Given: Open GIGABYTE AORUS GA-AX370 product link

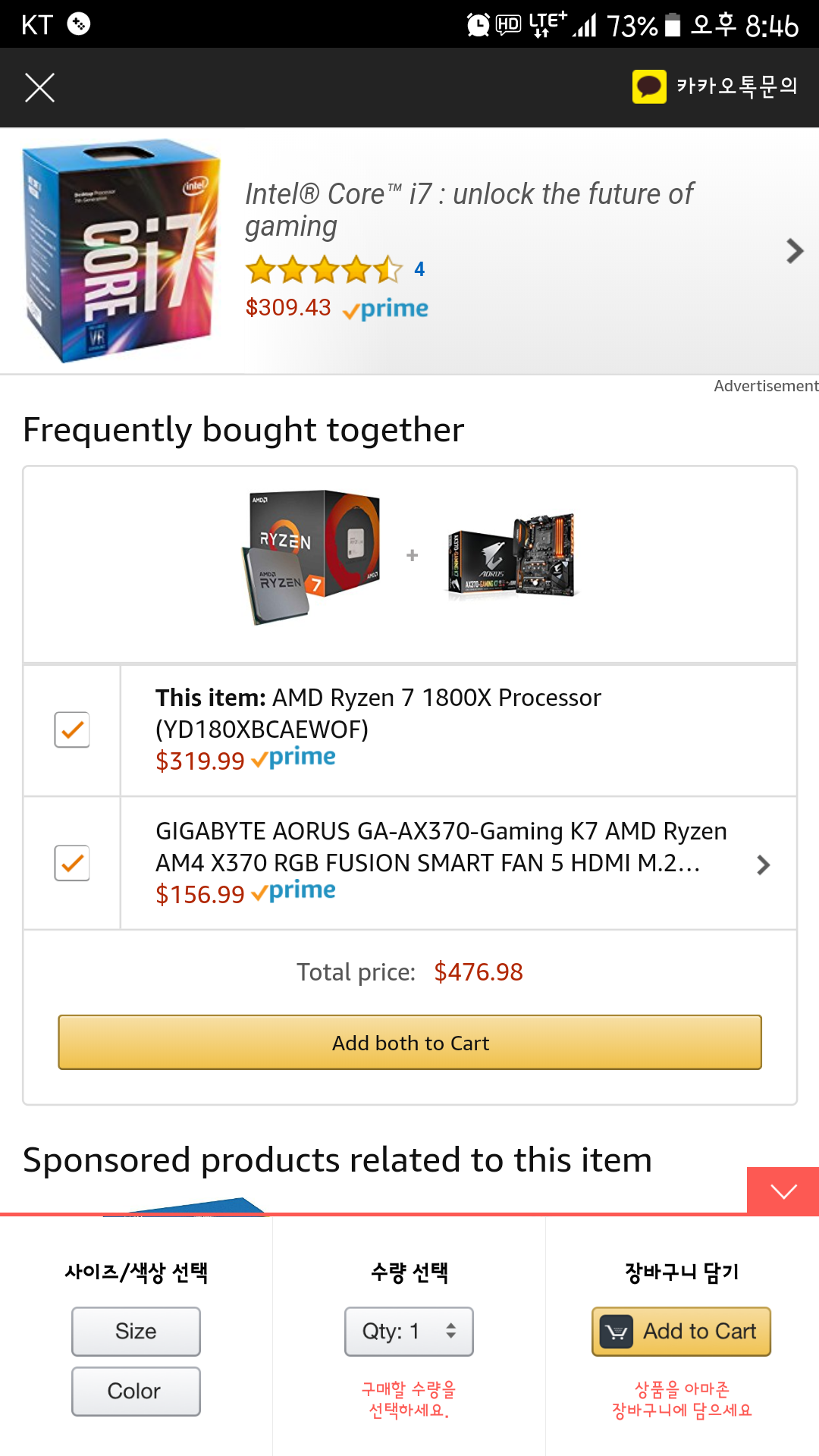Looking at the screenshot, I should 441,847.
